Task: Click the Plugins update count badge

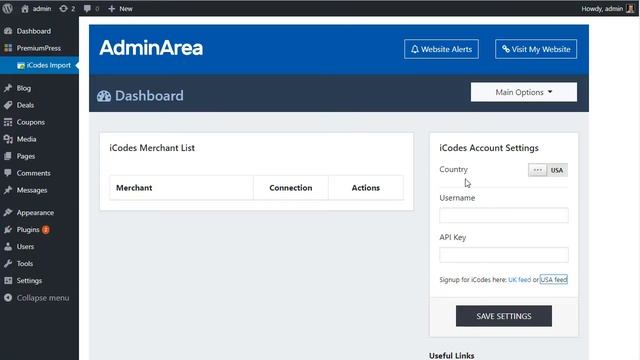Action: [46, 230]
